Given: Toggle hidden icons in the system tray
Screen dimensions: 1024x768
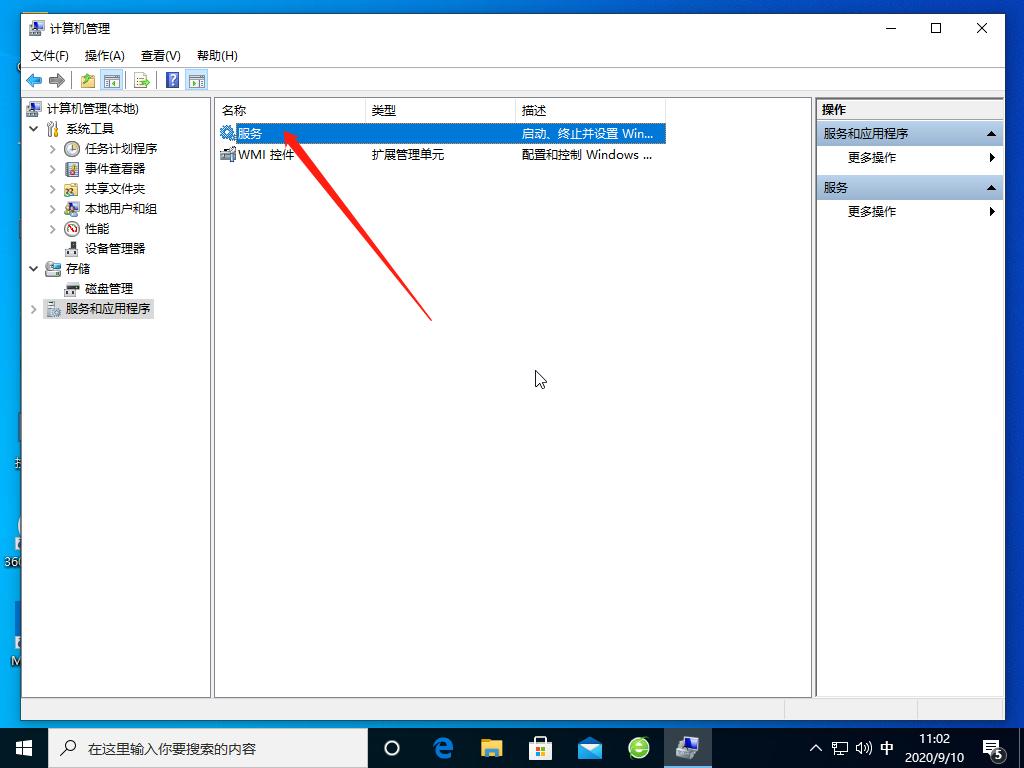Looking at the screenshot, I should pos(816,747).
